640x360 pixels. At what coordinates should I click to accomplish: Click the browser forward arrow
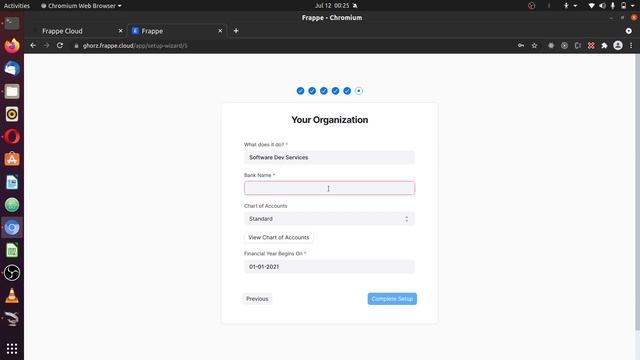pyautogui.click(x=46, y=45)
